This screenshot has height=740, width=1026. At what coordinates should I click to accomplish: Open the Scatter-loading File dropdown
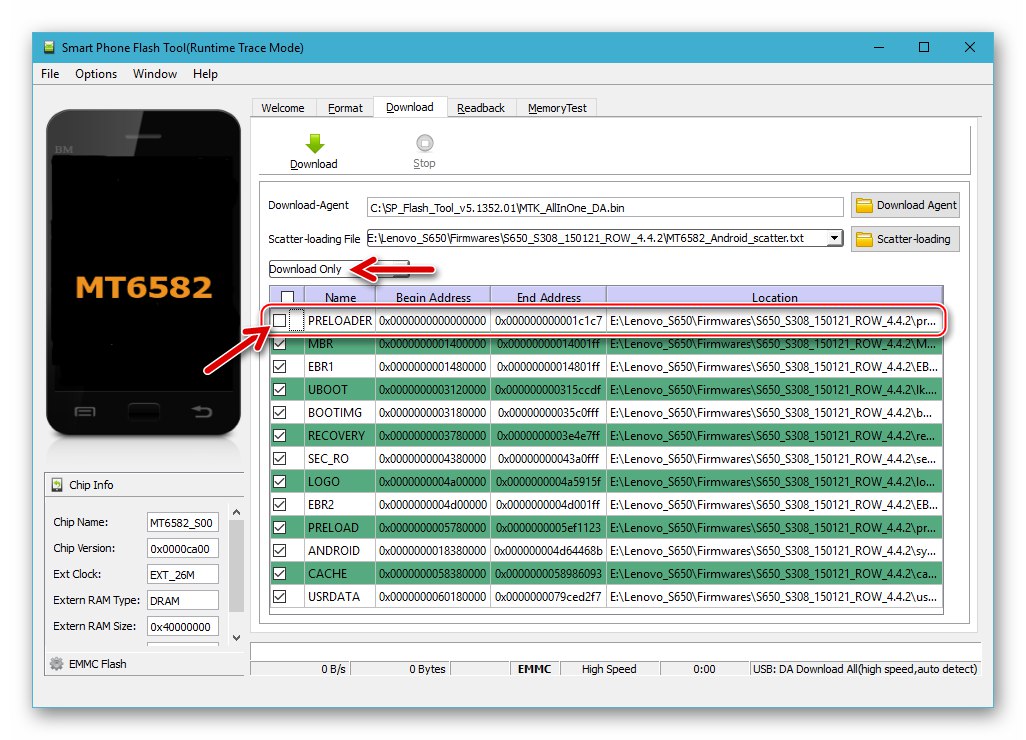(x=833, y=238)
